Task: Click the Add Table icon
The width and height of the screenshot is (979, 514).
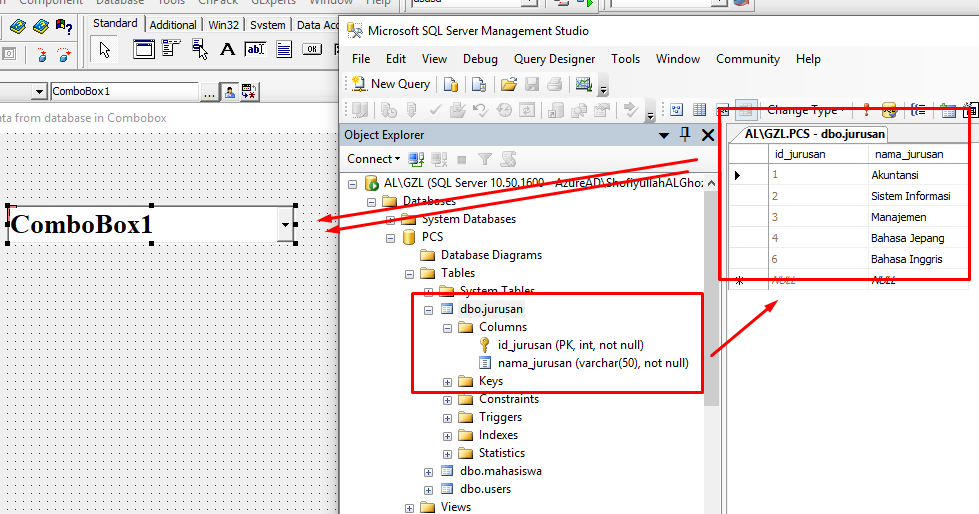Action: (948, 111)
